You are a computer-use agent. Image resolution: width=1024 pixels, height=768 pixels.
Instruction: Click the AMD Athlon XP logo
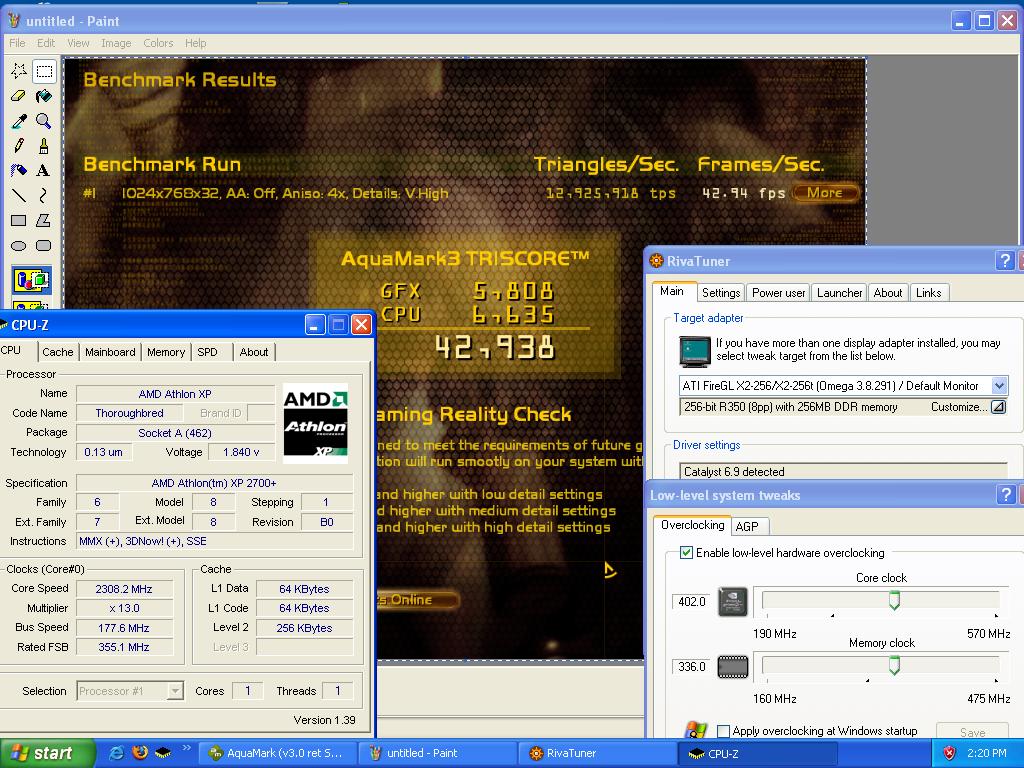pyautogui.click(x=315, y=423)
